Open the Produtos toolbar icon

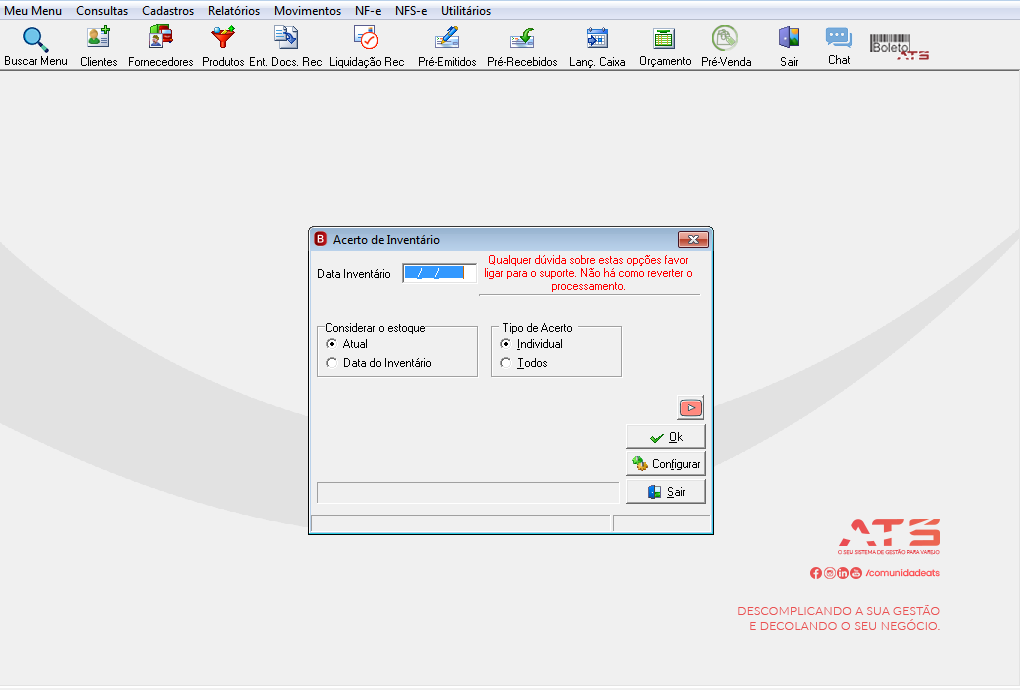click(x=222, y=37)
